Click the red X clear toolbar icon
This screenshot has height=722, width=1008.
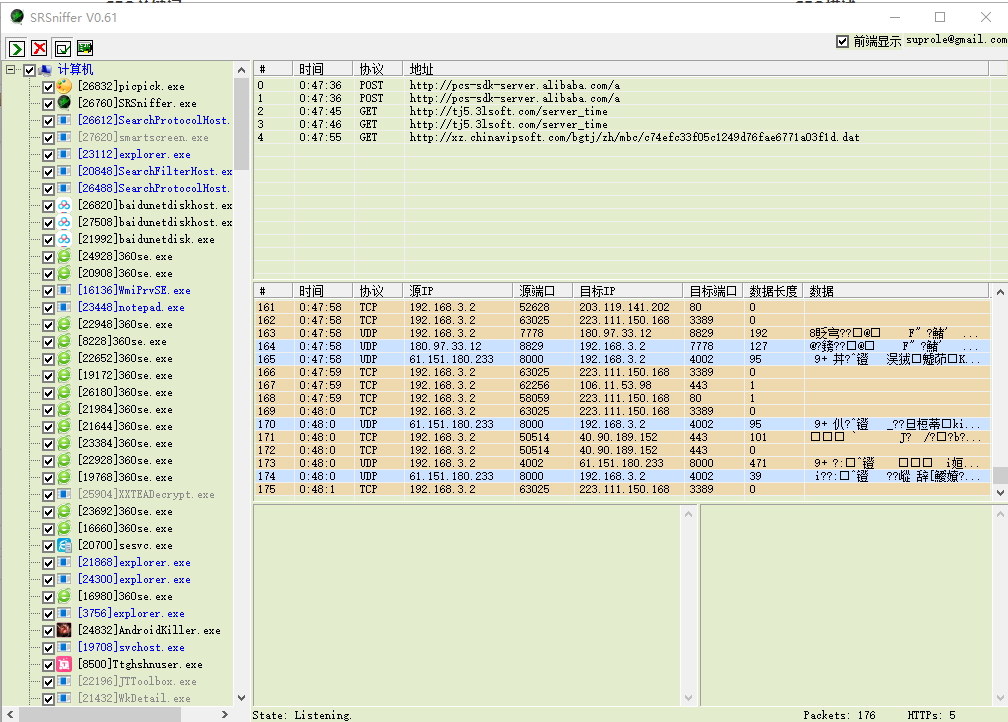point(39,48)
